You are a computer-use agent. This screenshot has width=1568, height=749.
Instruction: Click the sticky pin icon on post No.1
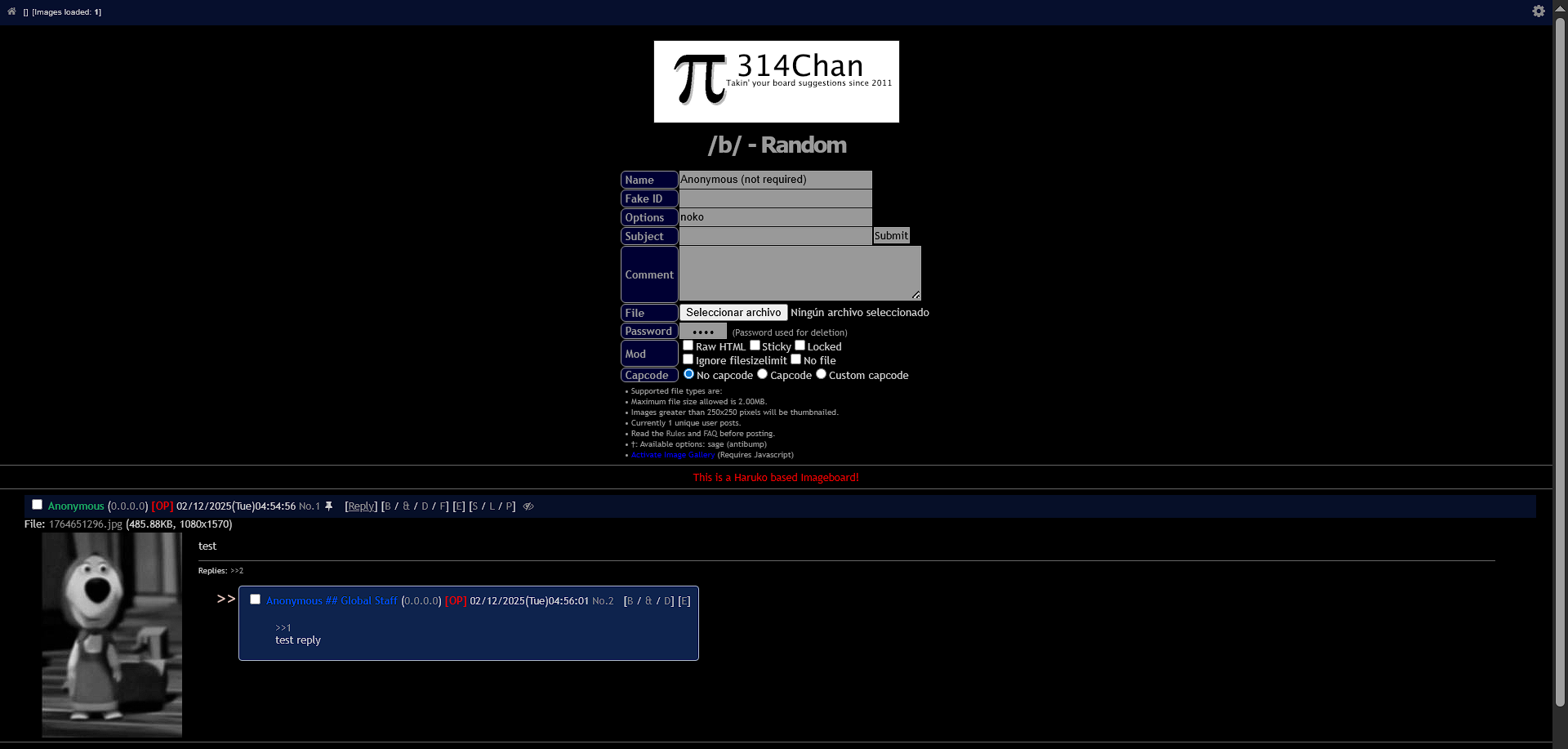click(x=329, y=506)
